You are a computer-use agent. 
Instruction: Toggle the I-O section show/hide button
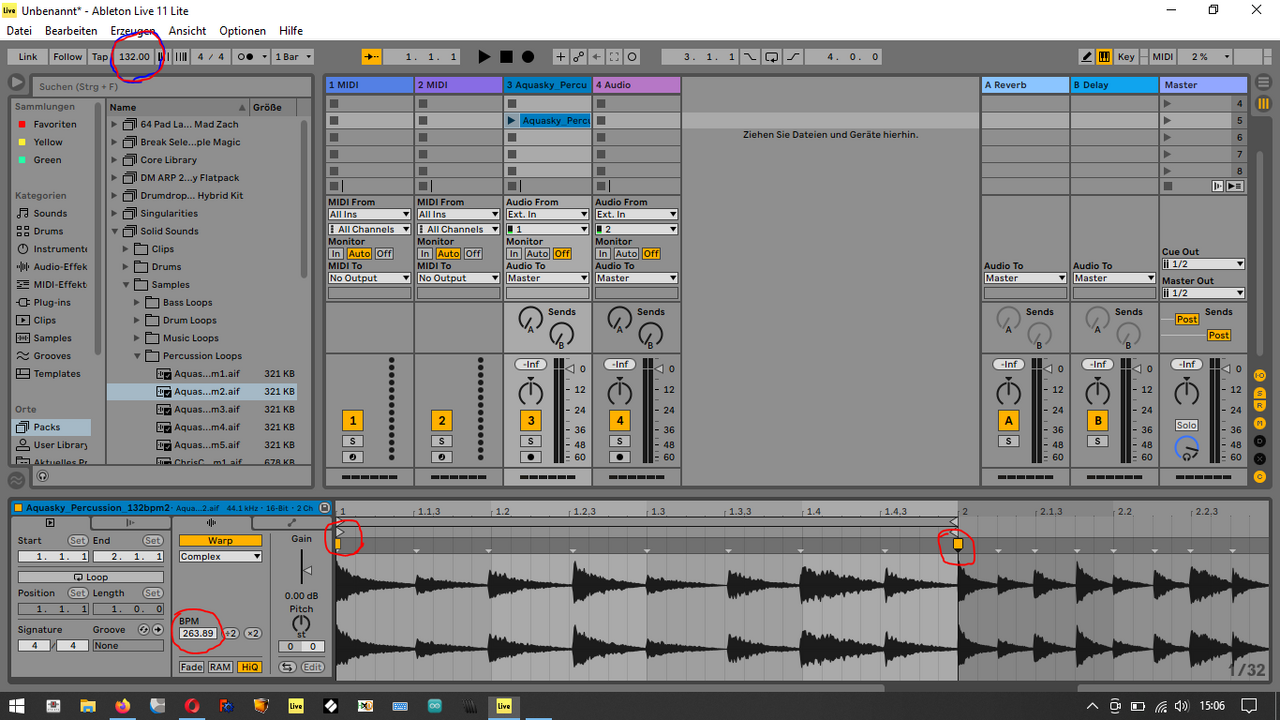(1260, 375)
